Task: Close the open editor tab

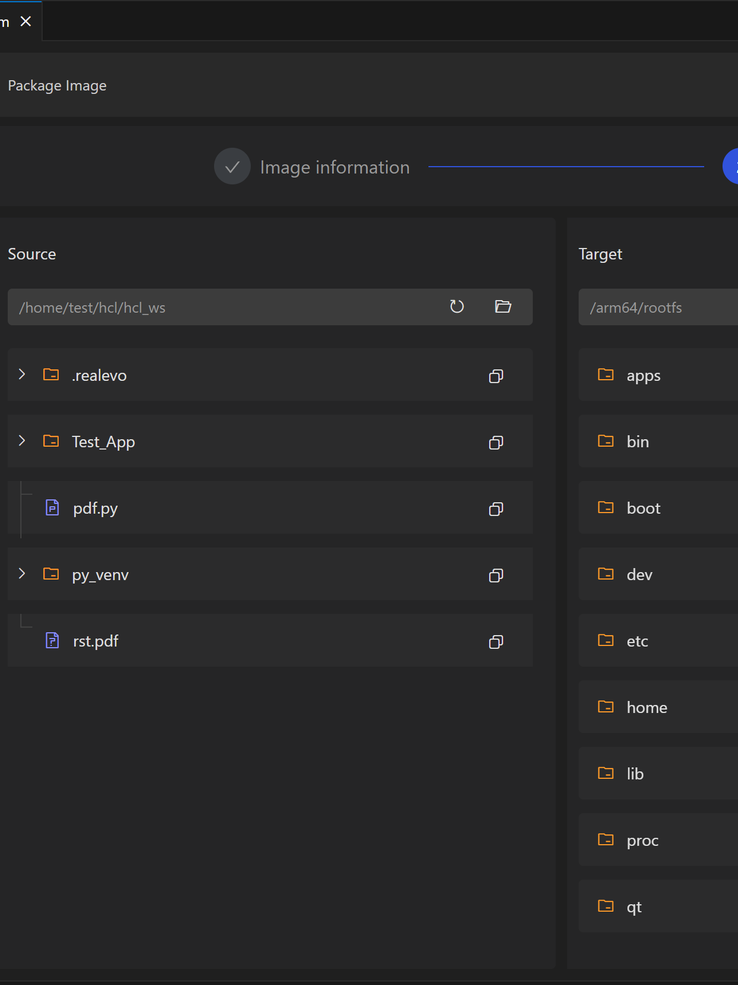Action: point(26,22)
